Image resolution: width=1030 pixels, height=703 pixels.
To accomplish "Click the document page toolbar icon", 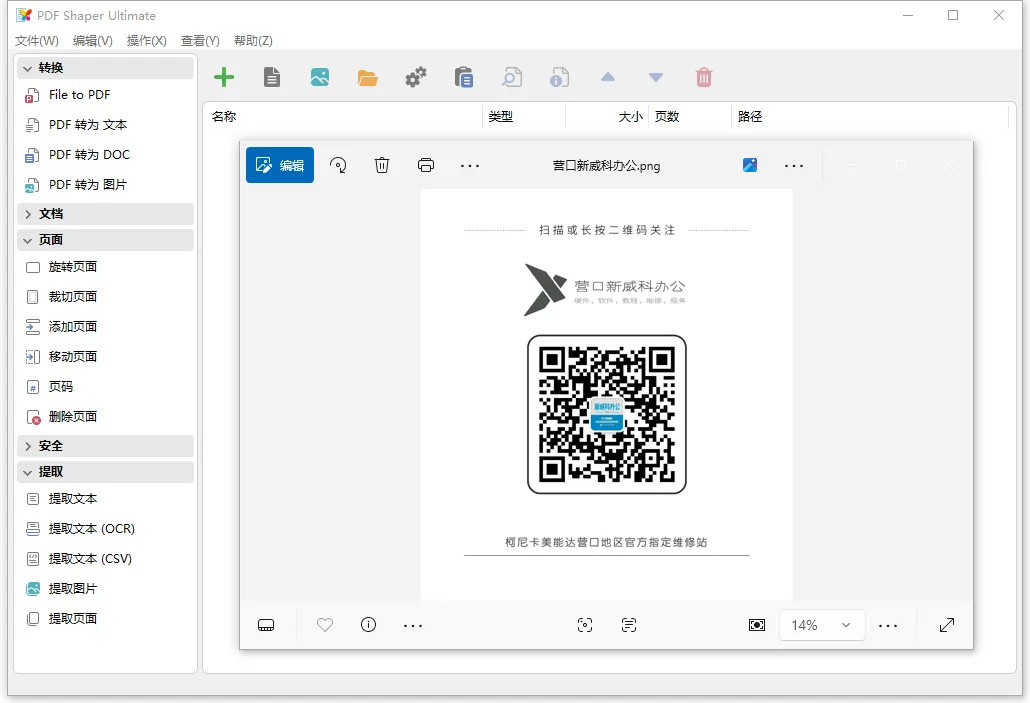I will [x=272, y=78].
